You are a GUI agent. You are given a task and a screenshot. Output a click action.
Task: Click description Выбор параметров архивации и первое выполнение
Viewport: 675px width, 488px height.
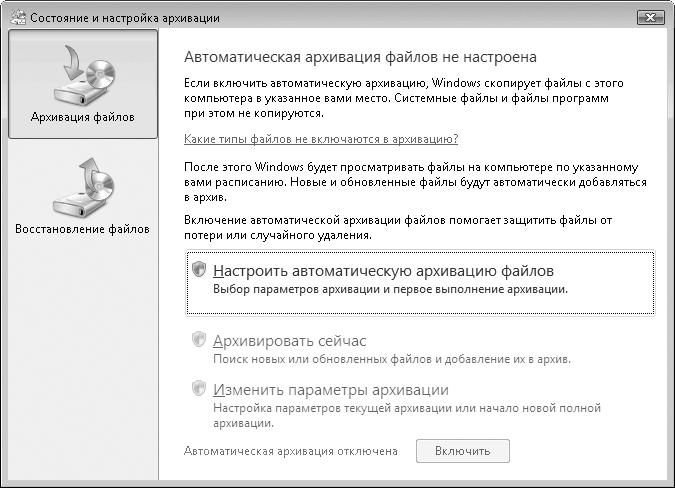[x=391, y=289]
